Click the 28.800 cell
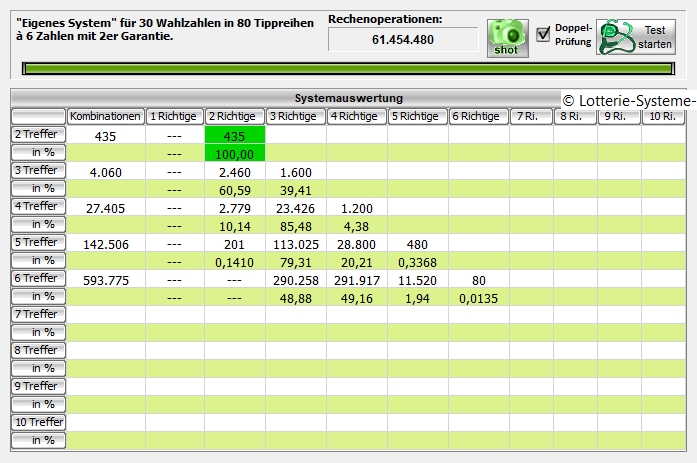This screenshot has height=463, width=697. click(x=357, y=244)
